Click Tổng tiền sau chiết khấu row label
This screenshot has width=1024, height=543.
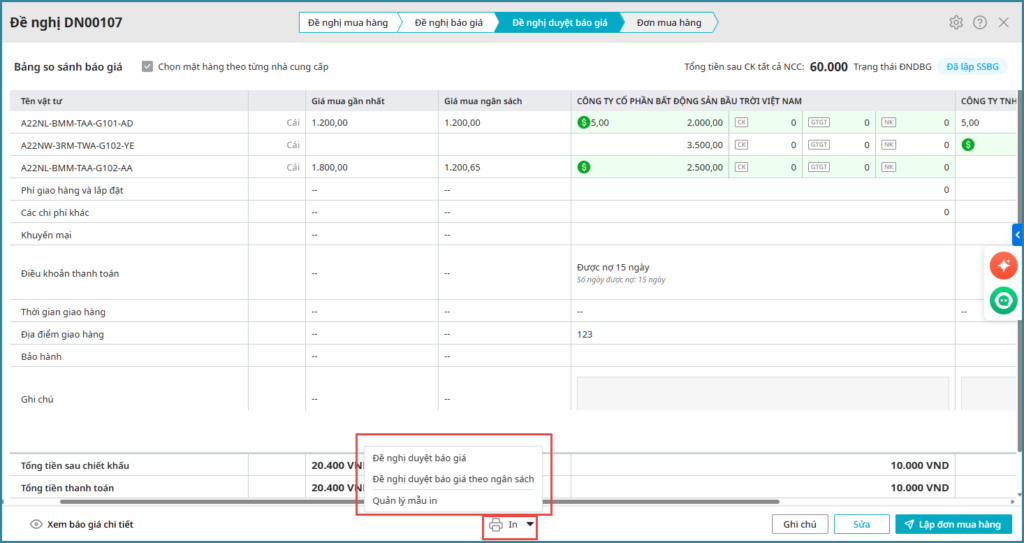point(75,465)
